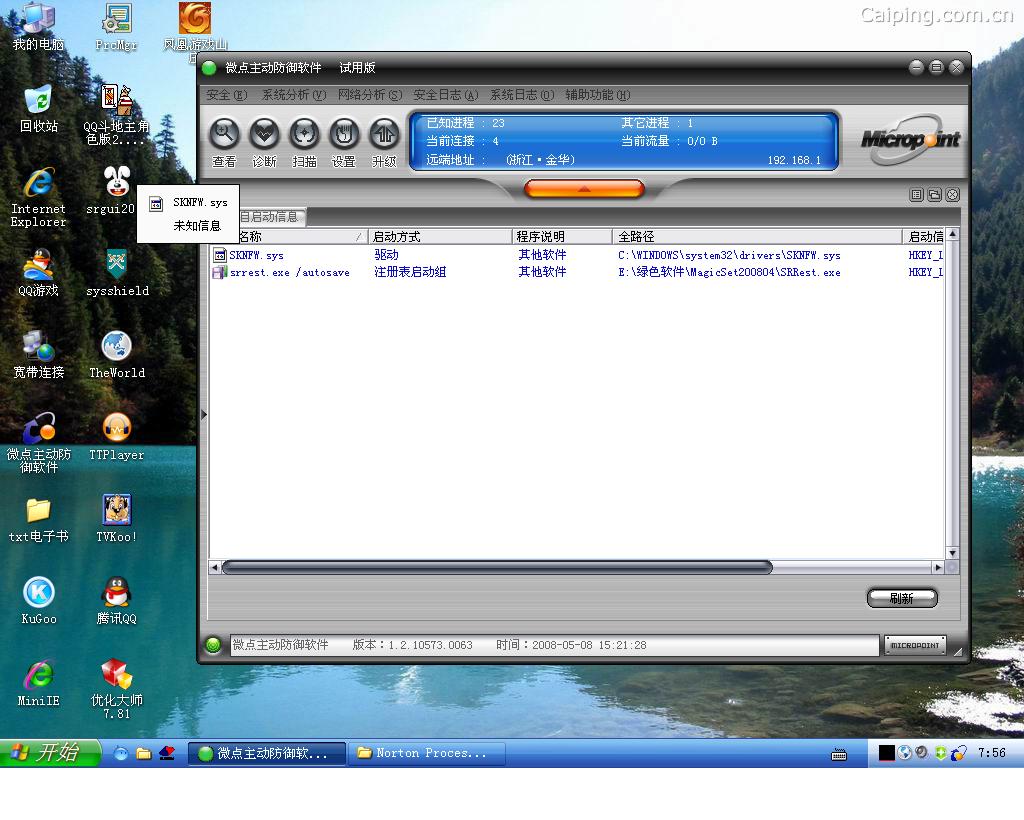Open srgui20 rabbit desktop icon
The height and width of the screenshot is (820, 1024).
(x=113, y=191)
